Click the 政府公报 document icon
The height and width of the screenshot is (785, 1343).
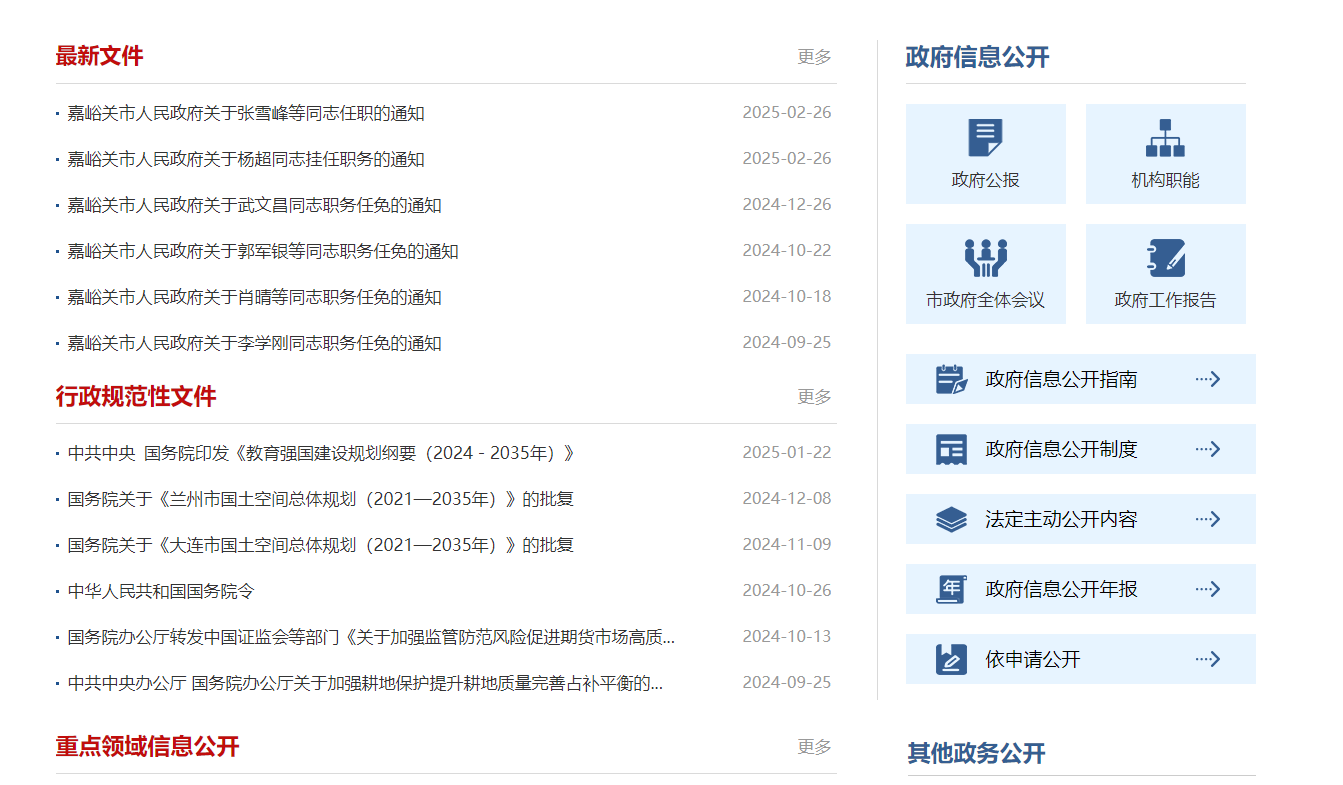point(985,138)
